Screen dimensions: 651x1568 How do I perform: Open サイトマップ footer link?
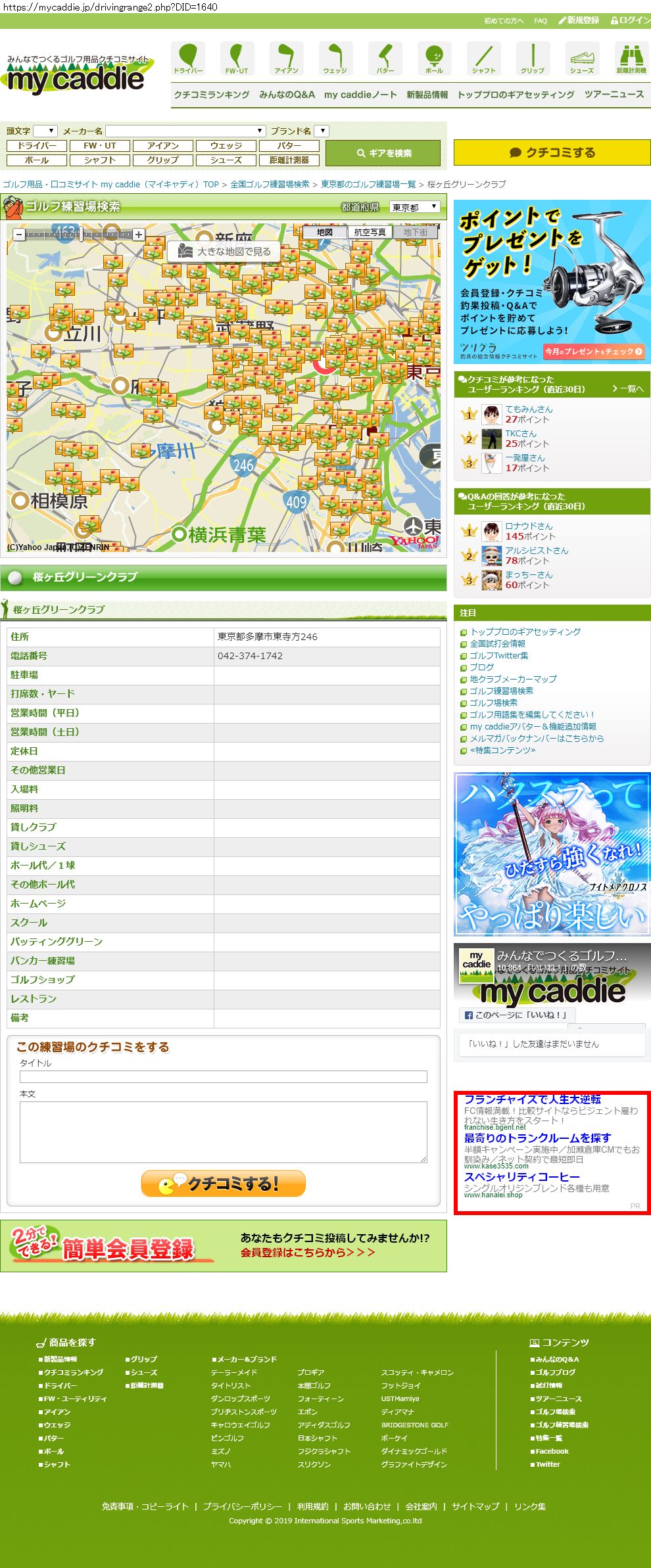click(475, 1506)
